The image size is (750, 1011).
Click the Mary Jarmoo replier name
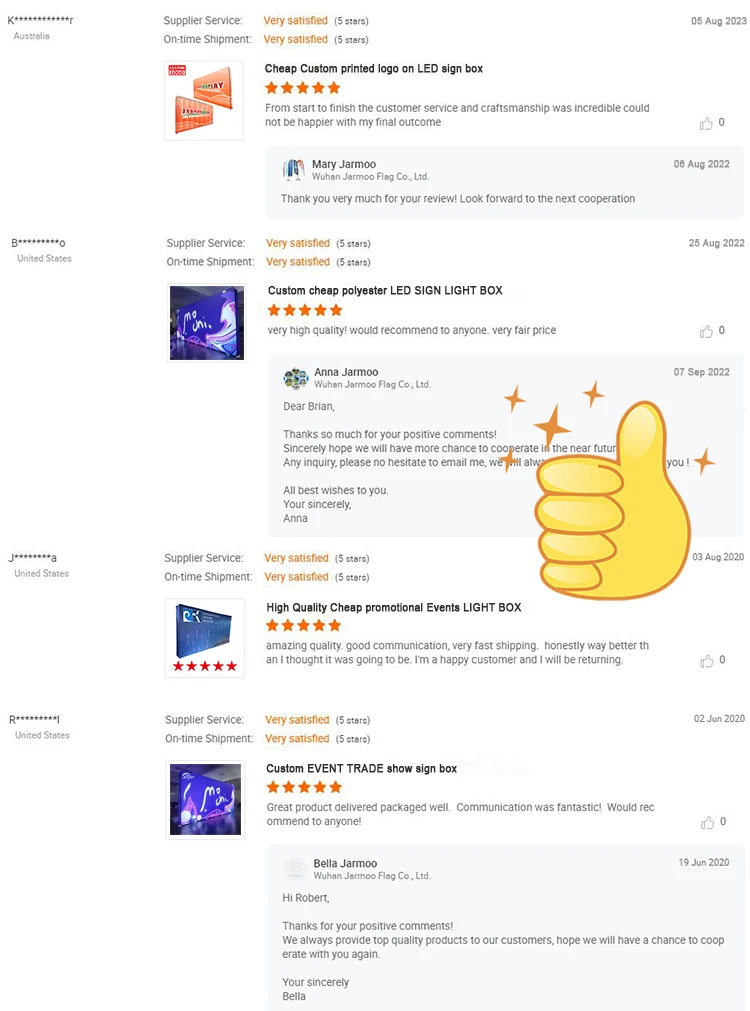(344, 164)
